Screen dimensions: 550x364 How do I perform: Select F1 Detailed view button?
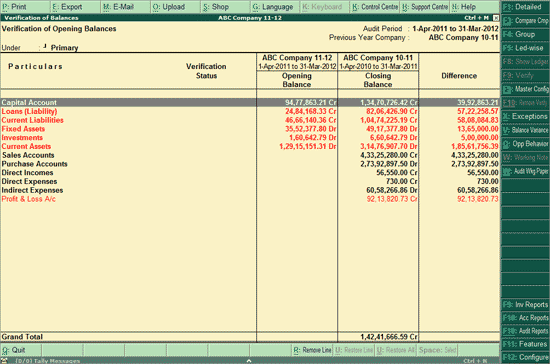click(x=525, y=7)
